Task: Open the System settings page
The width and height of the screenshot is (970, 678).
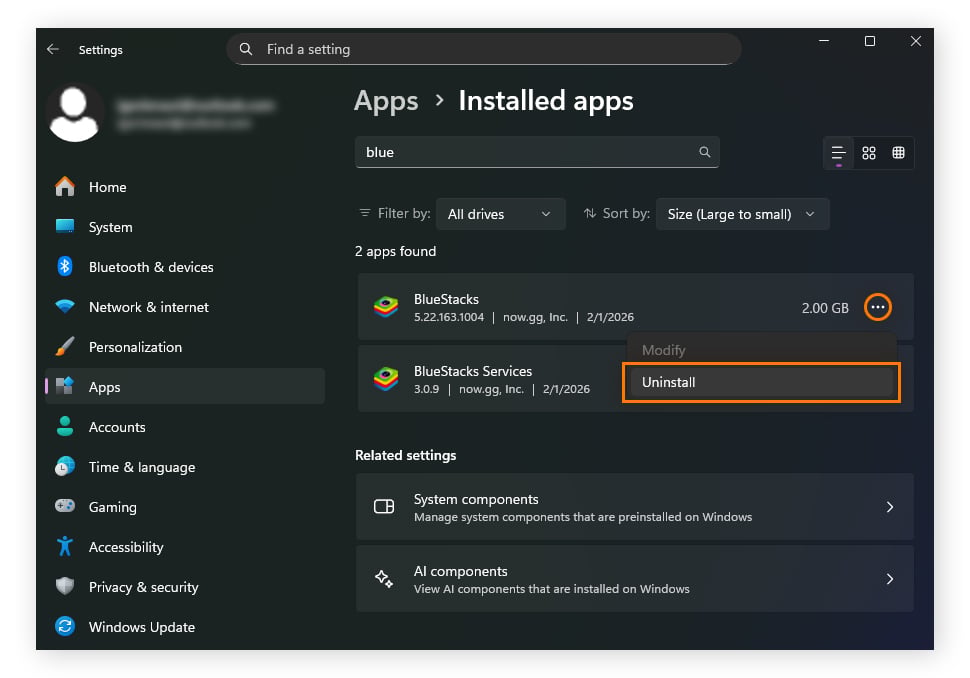Action: pyautogui.click(x=184, y=227)
